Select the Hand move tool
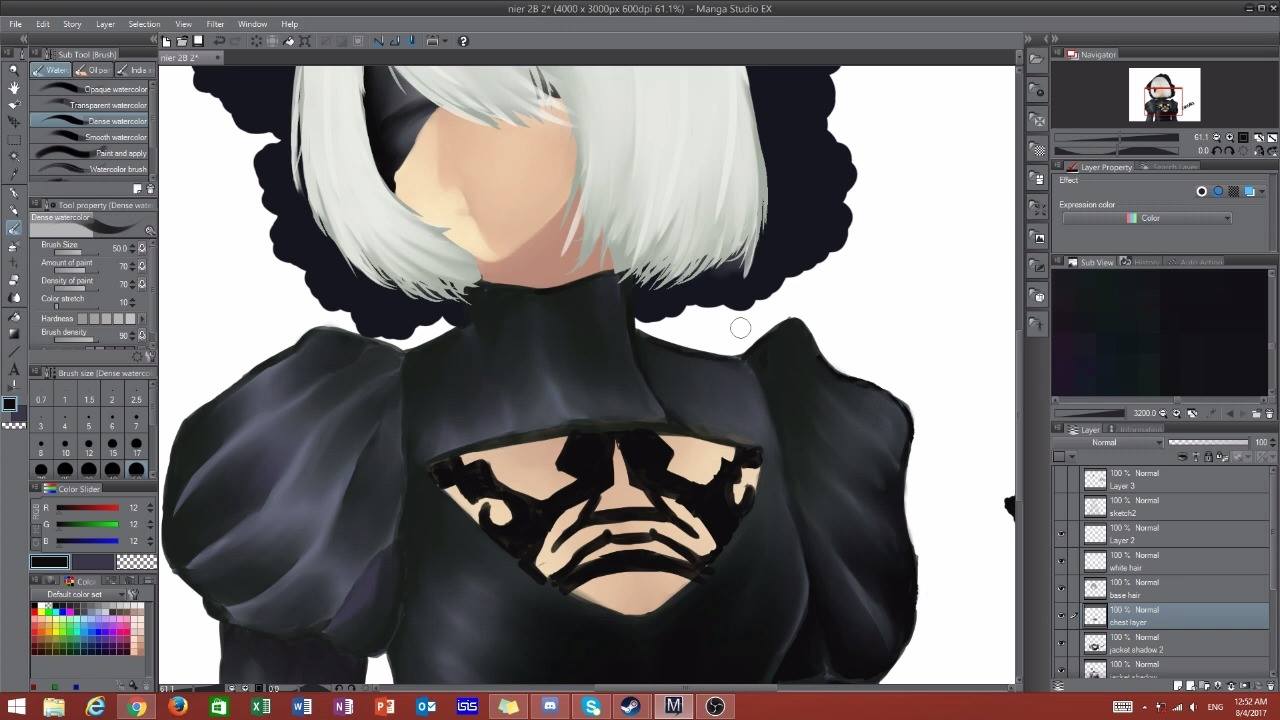Screen dimensions: 1280x720 [14, 88]
